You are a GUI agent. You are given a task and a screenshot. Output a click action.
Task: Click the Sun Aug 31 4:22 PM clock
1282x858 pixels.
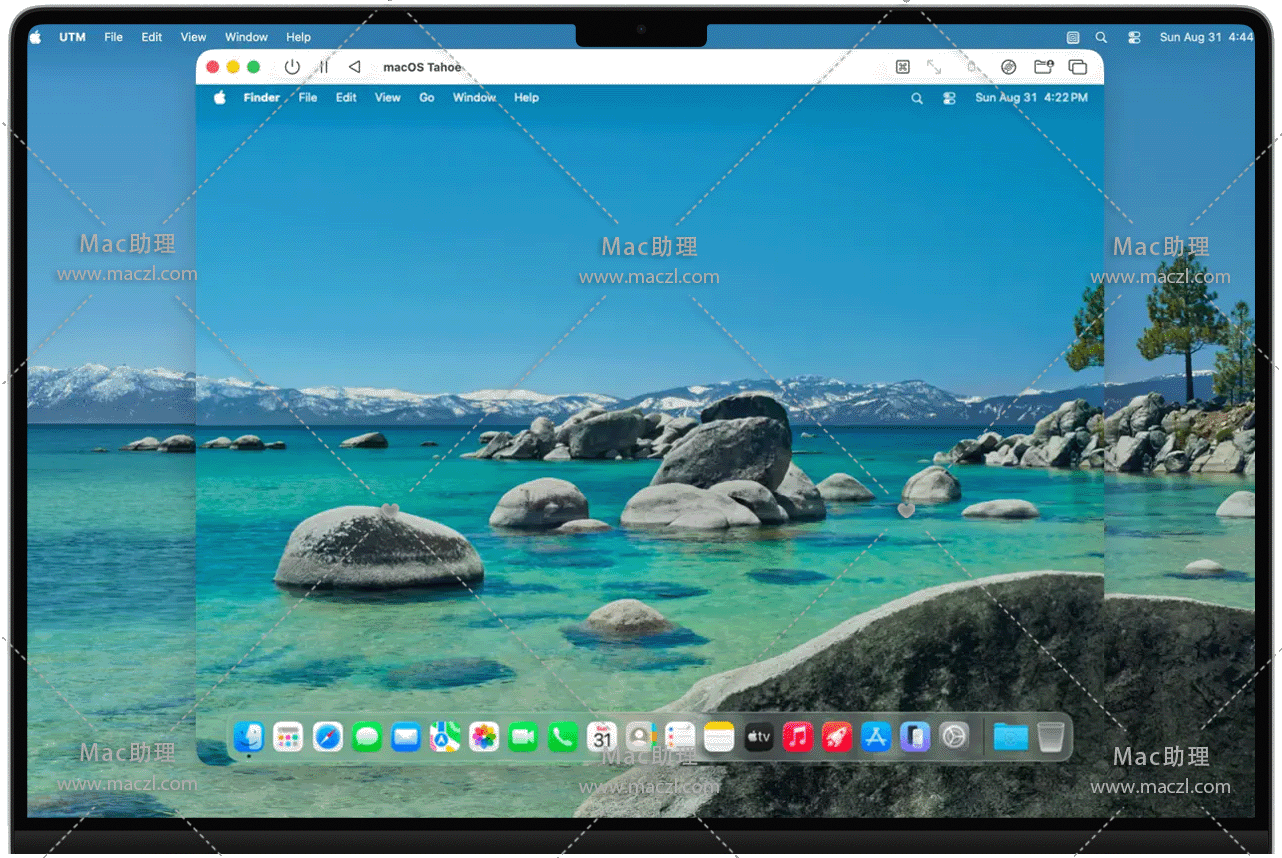1031,98
